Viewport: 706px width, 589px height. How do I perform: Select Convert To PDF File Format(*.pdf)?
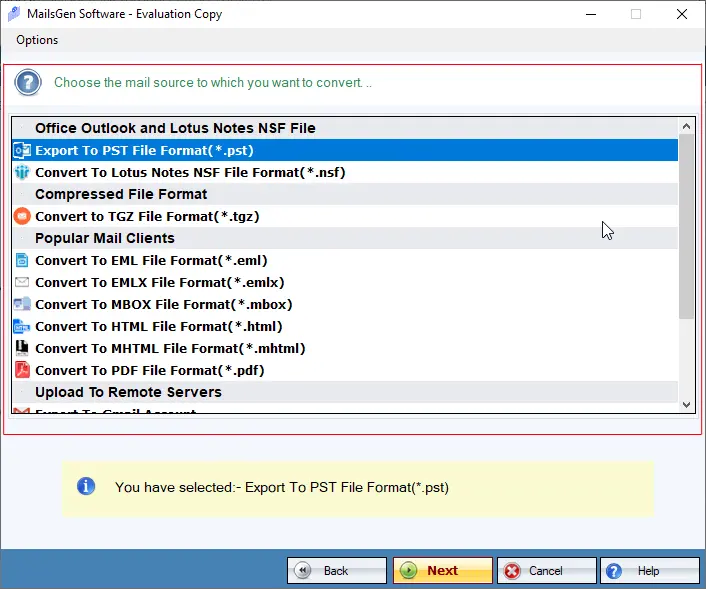tap(345, 370)
